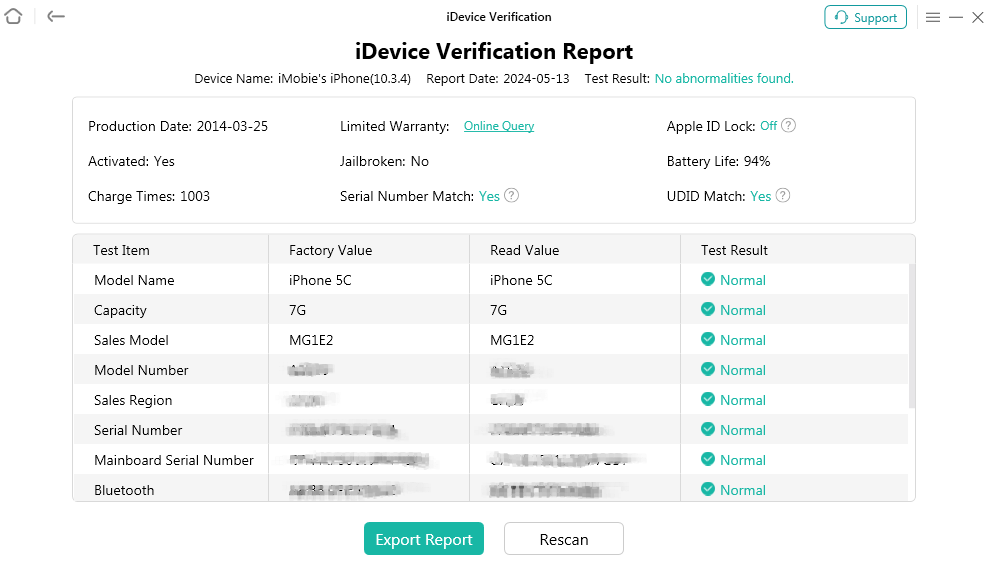Viewport: 986px width, 566px height.
Task: Select the Mainboard Serial Number row label
Action: [174, 460]
